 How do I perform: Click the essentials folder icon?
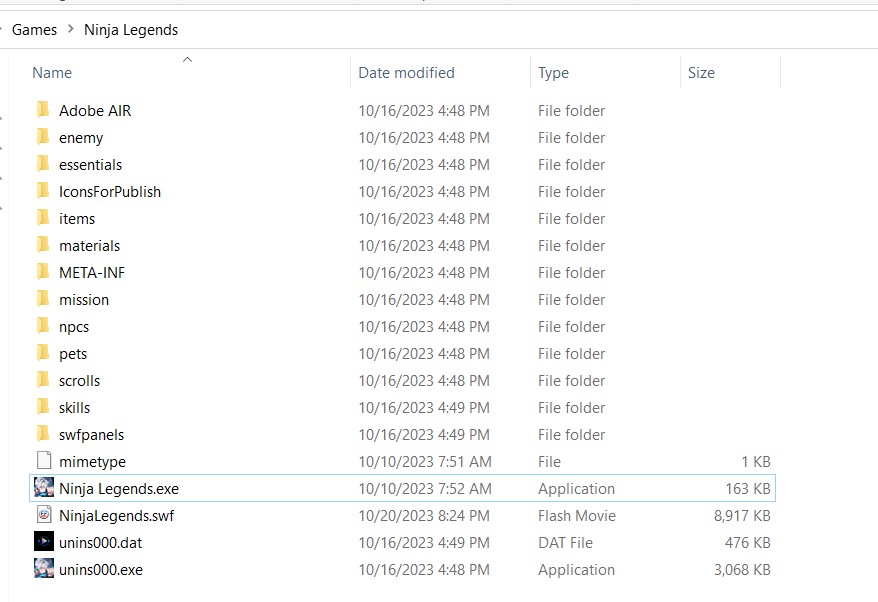point(43,164)
